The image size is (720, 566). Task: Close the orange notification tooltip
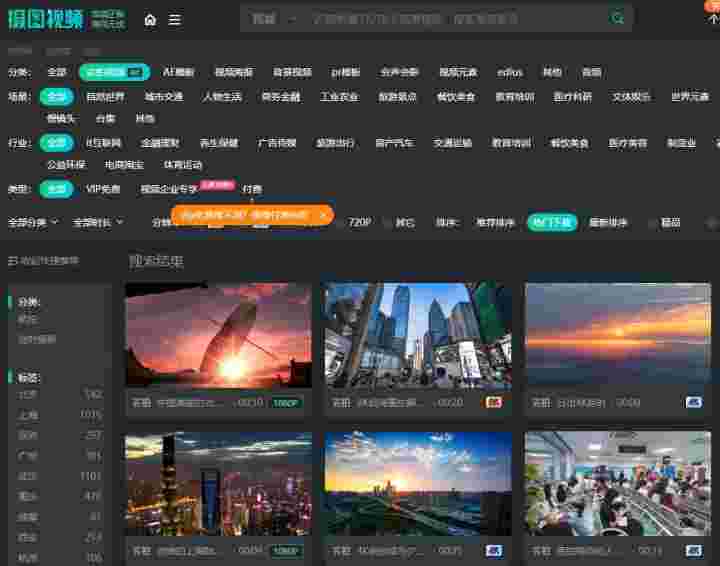[322, 214]
